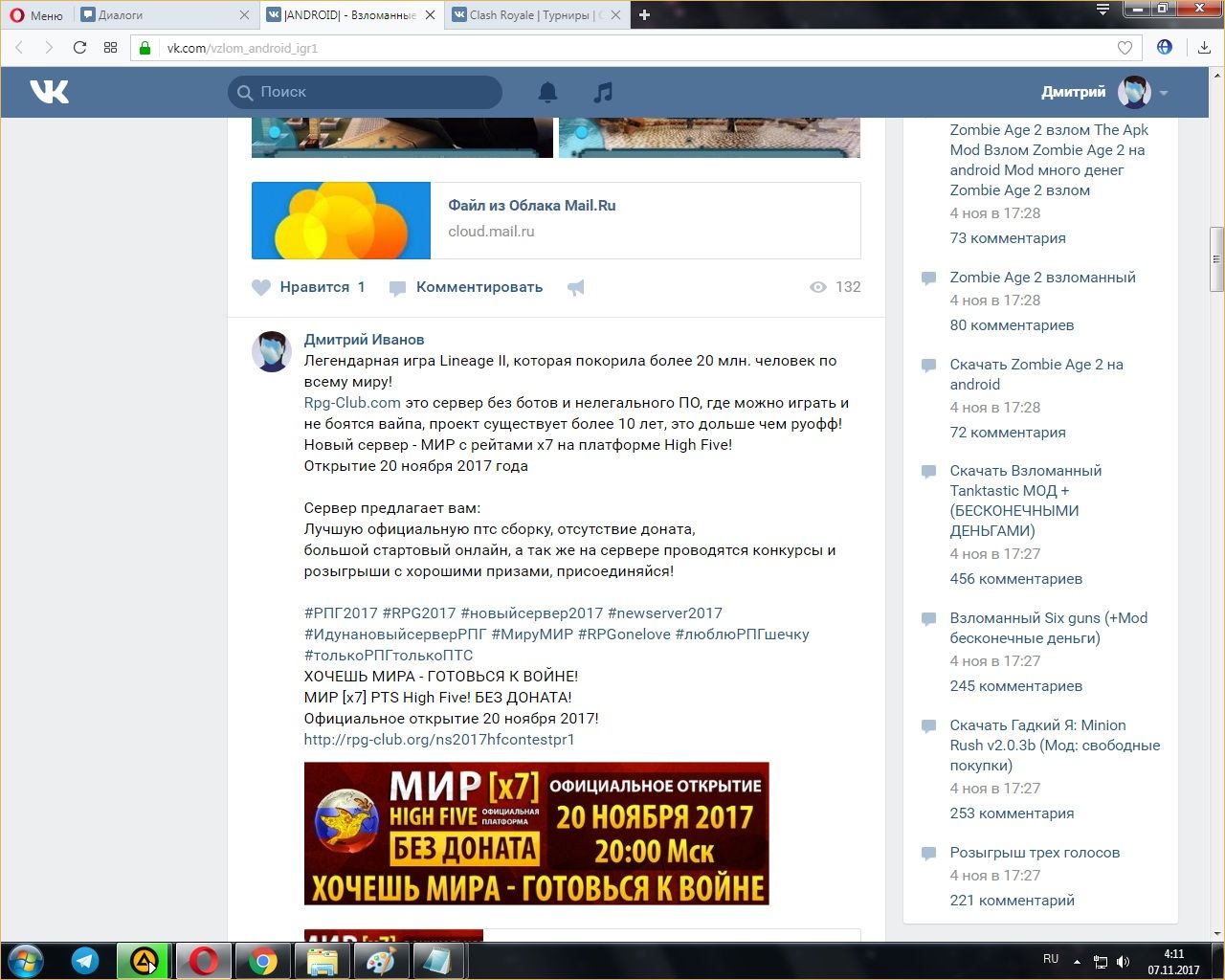
Task: Open the Zombie Age 2 взломанный topic
Action: point(1042,278)
